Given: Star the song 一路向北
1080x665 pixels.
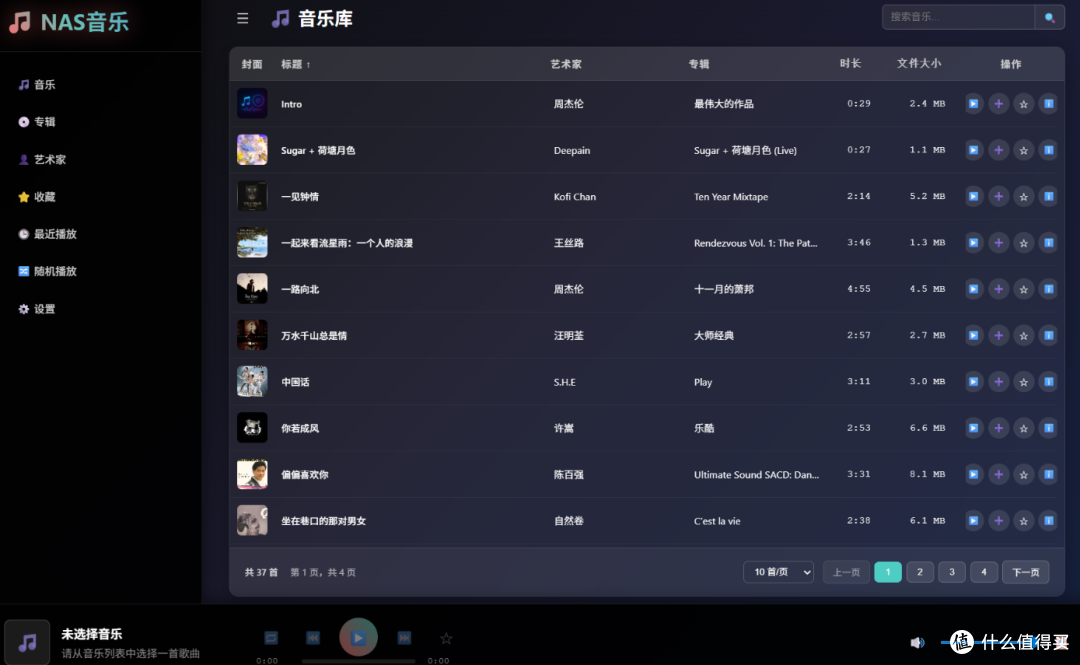Looking at the screenshot, I should click(1024, 289).
